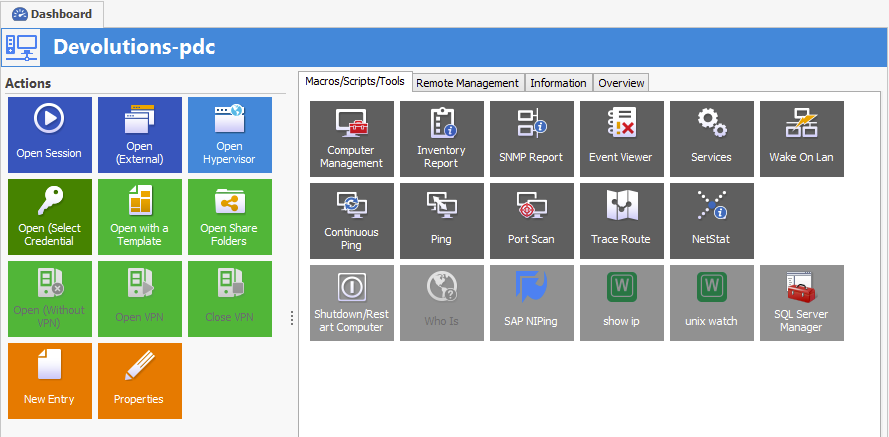Open SQL Server Manager
This screenshot has height=437, width=889.
801,302
